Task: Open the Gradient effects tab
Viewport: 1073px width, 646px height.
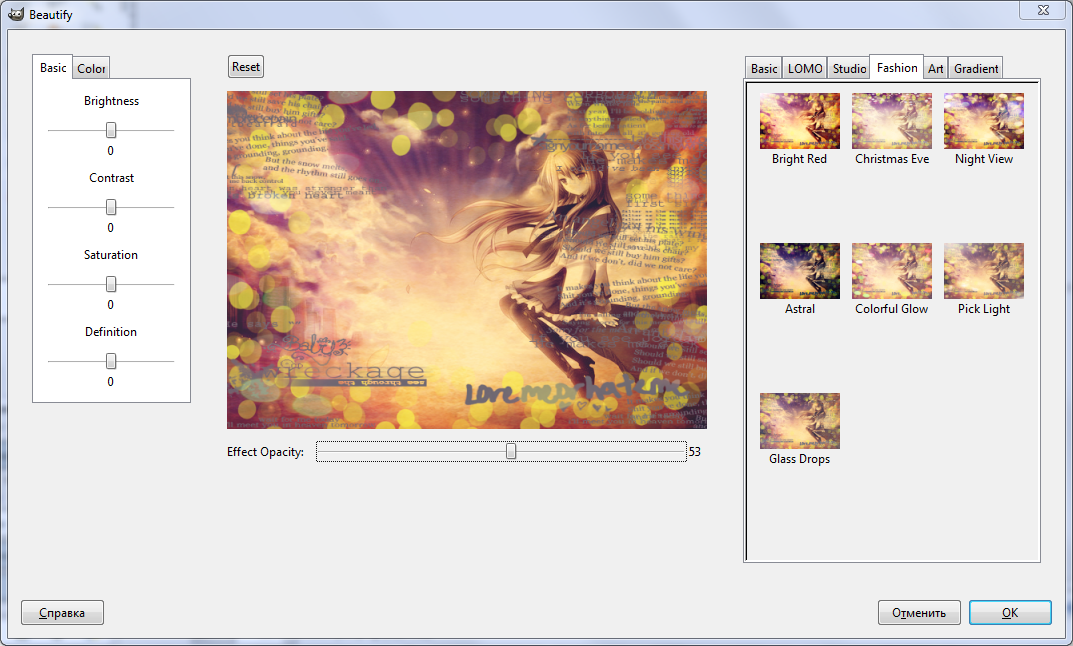Action: [x=976, y=68]
